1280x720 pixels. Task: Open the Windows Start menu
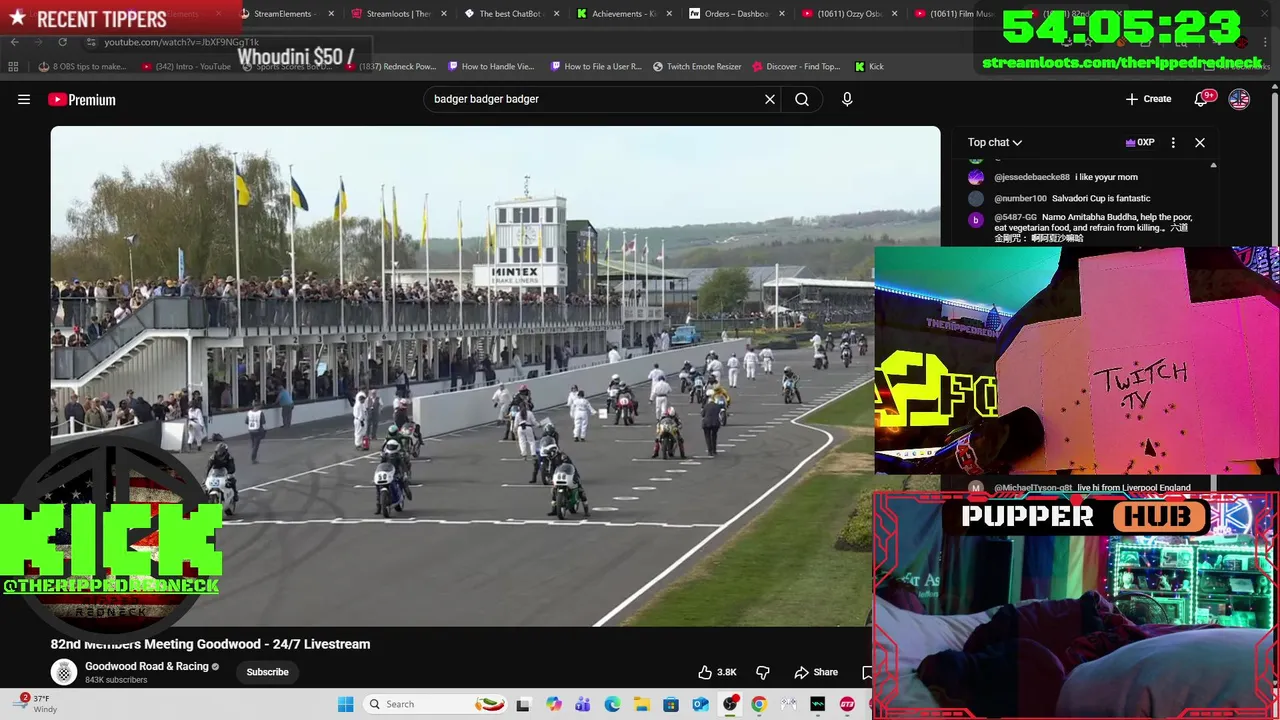pyautogui.click(x=345, y=704)
